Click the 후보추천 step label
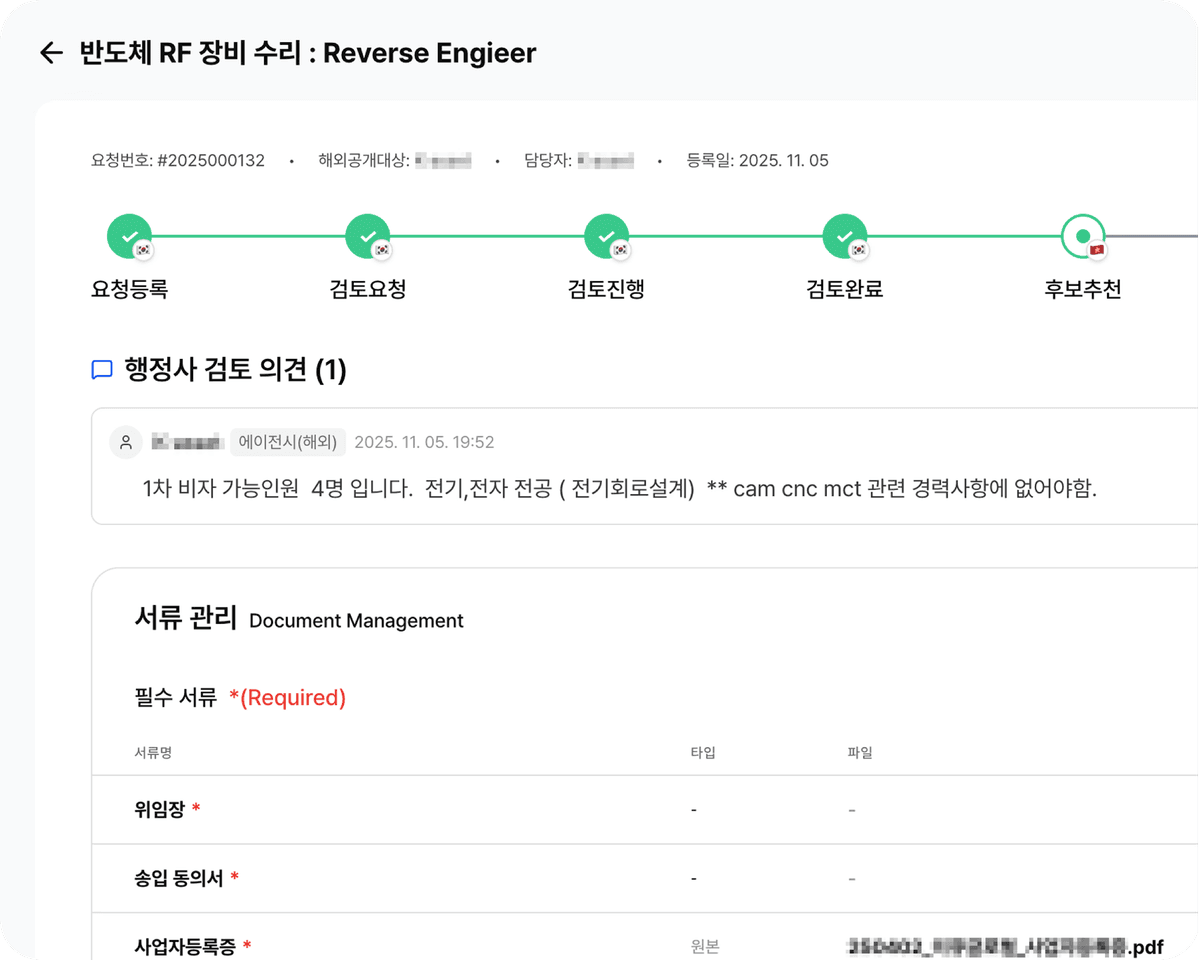This screenshot has height=960, width=1200. [1082, 290]
